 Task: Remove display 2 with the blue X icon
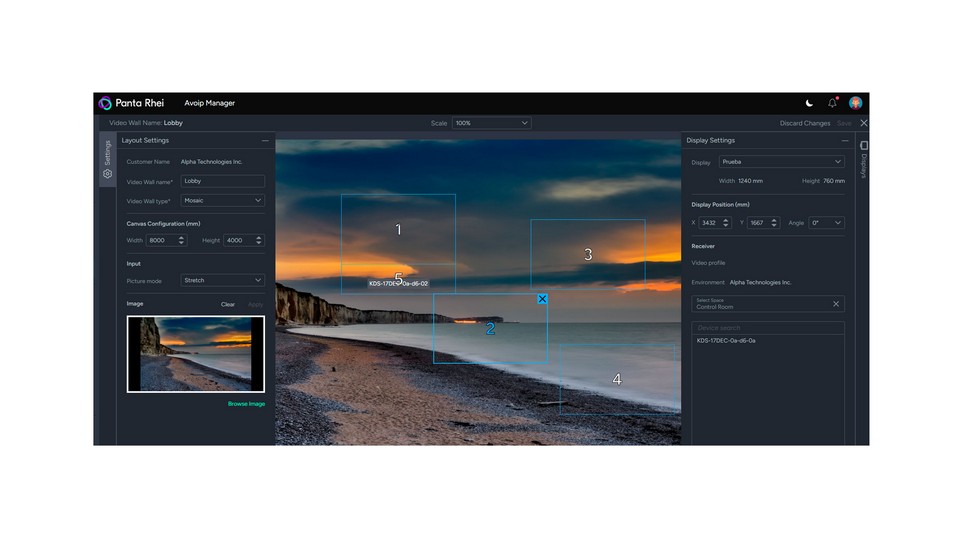click(x=542, y=299)
